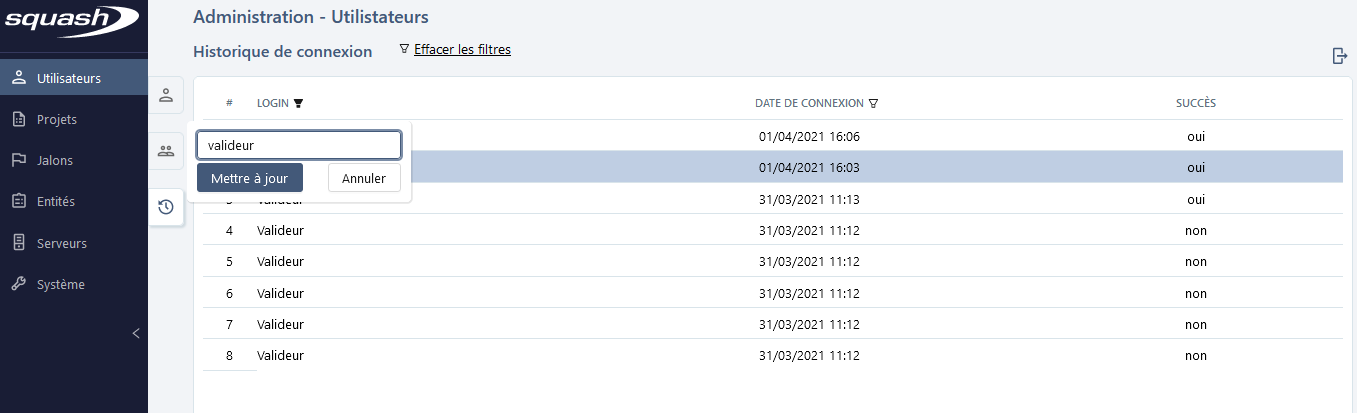Click the logout icon at top right
The width and height of the screenshot is (1357, 413).
click(x=1339, y=56)
